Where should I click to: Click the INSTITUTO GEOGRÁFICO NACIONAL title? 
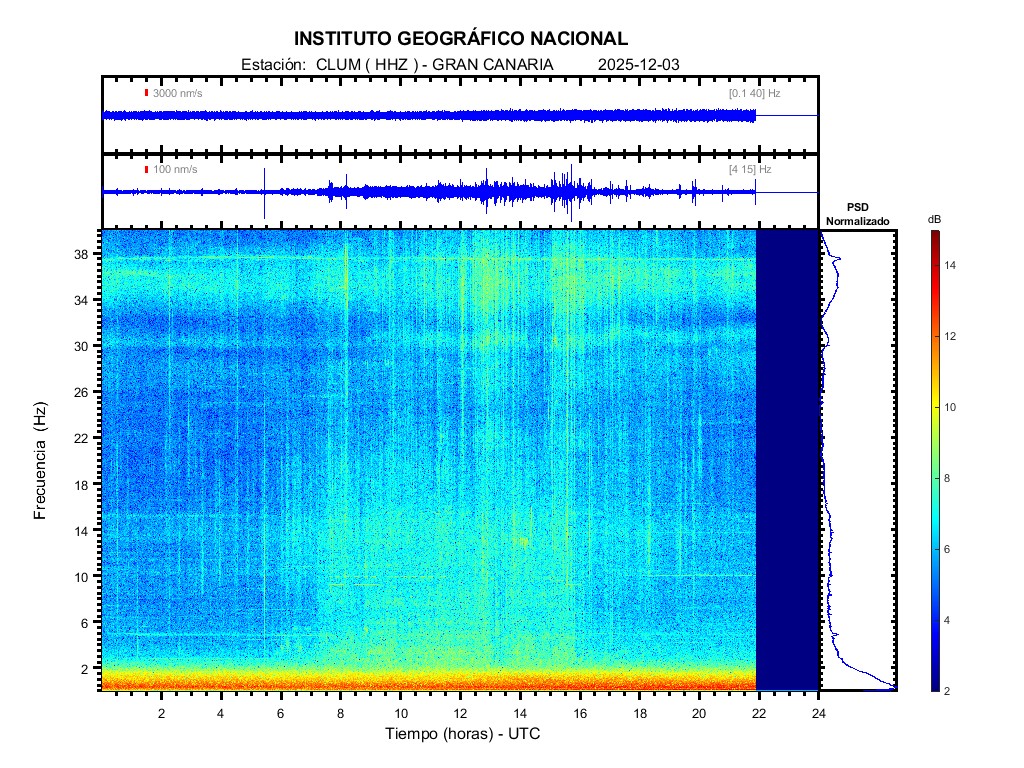click(x=461, y=39)
